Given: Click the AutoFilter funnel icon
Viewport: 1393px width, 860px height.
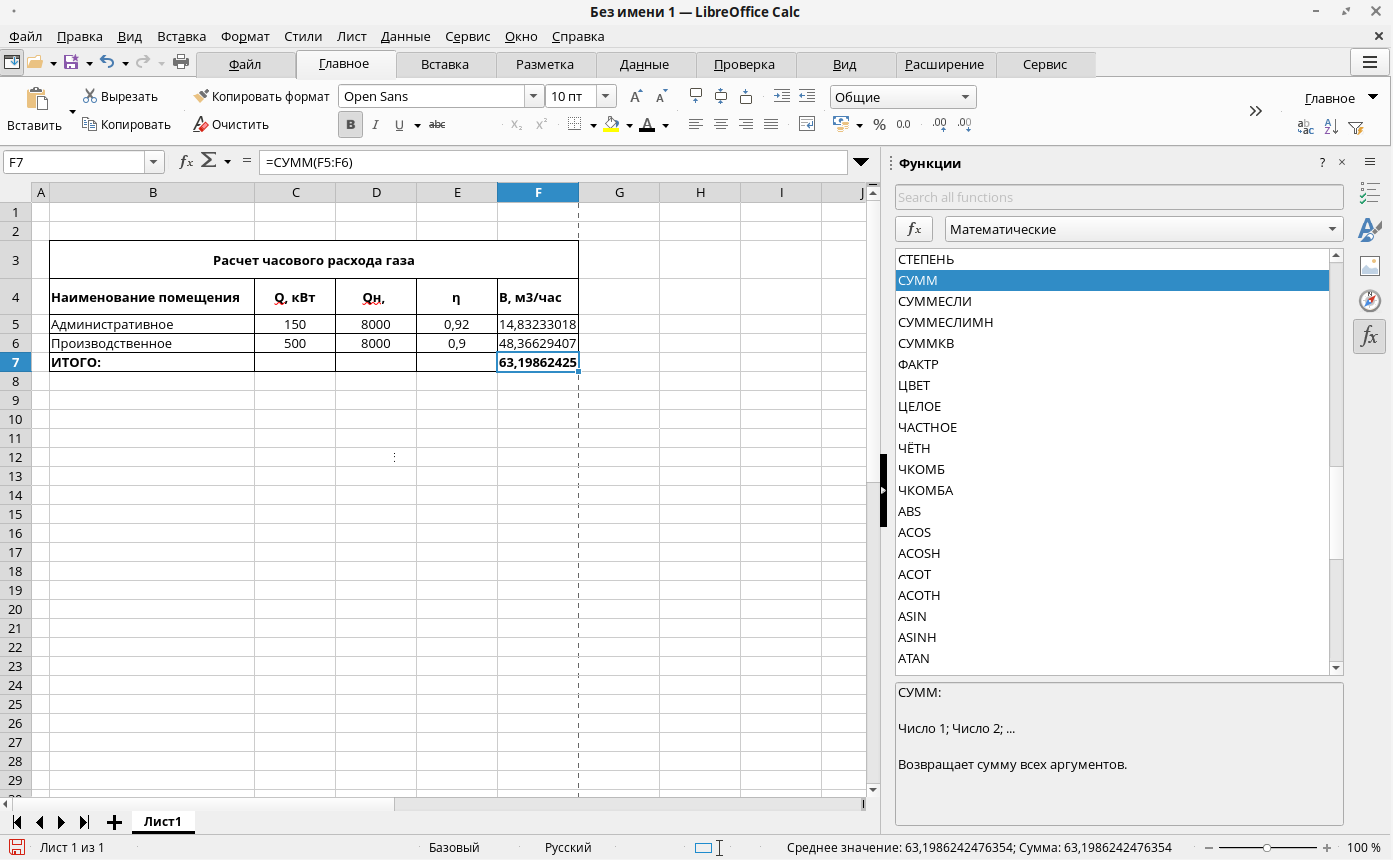Looking at the screenshot, I should 1356,126.
